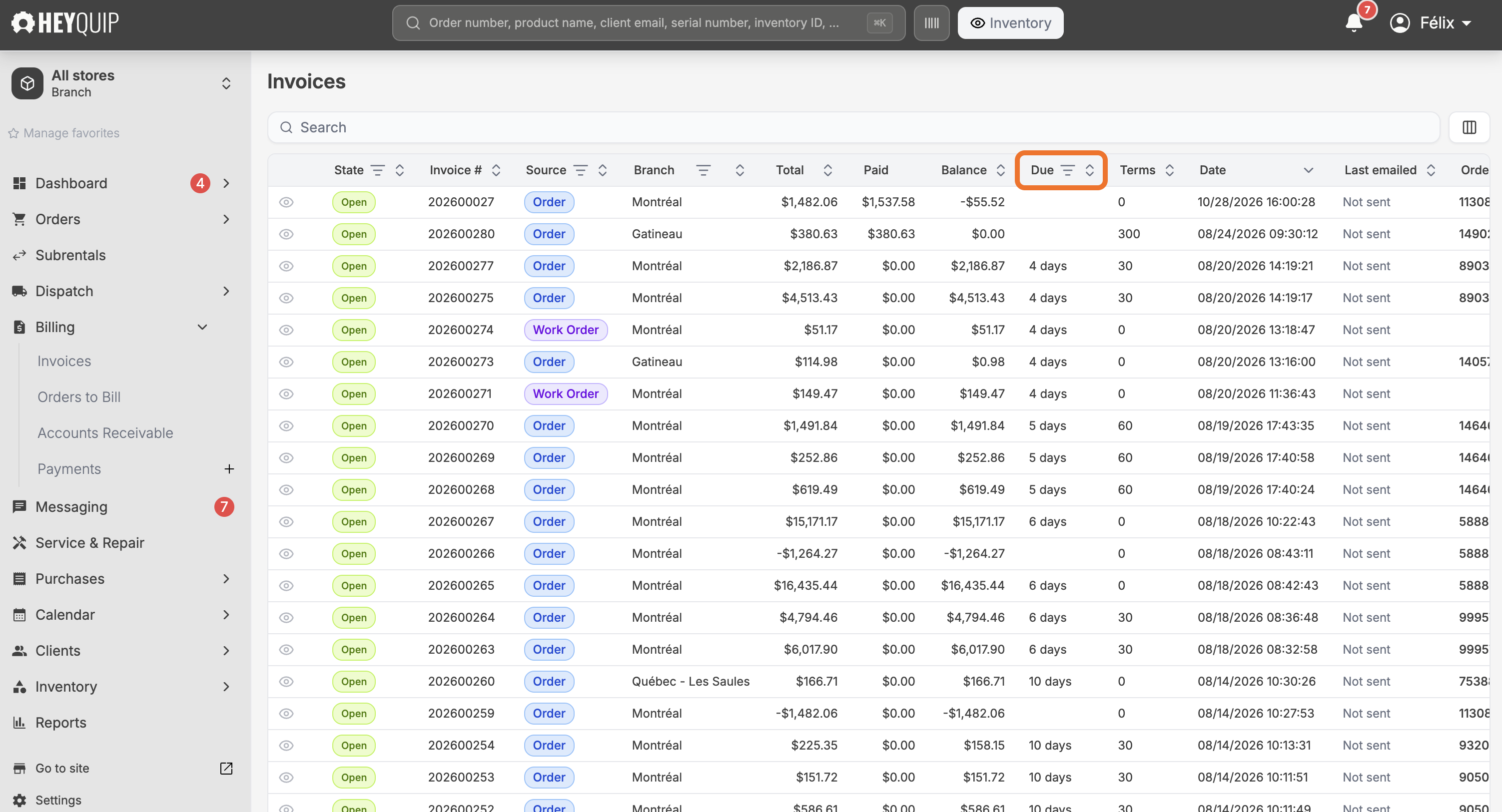Screen dimensions: 1502x812
Task: Click Work Order badge for 202600271
Action: click(x=566, y=394)
